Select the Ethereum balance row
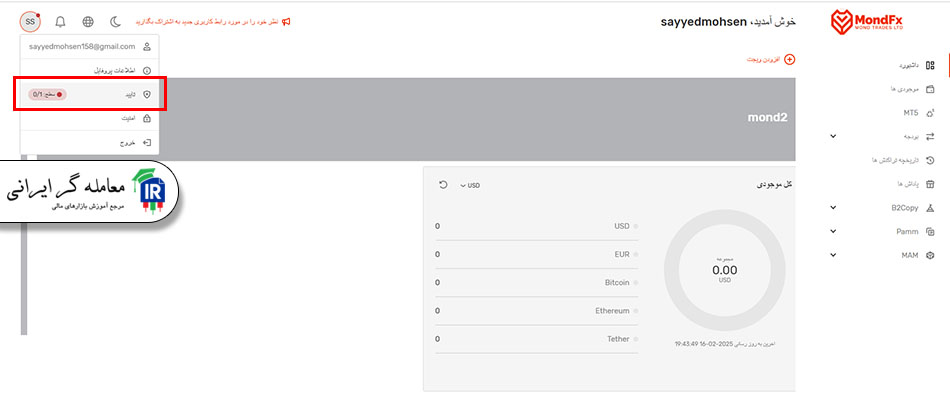Viewport: 950px width, 395px height. pyautogui.click(x=536, y=311)
